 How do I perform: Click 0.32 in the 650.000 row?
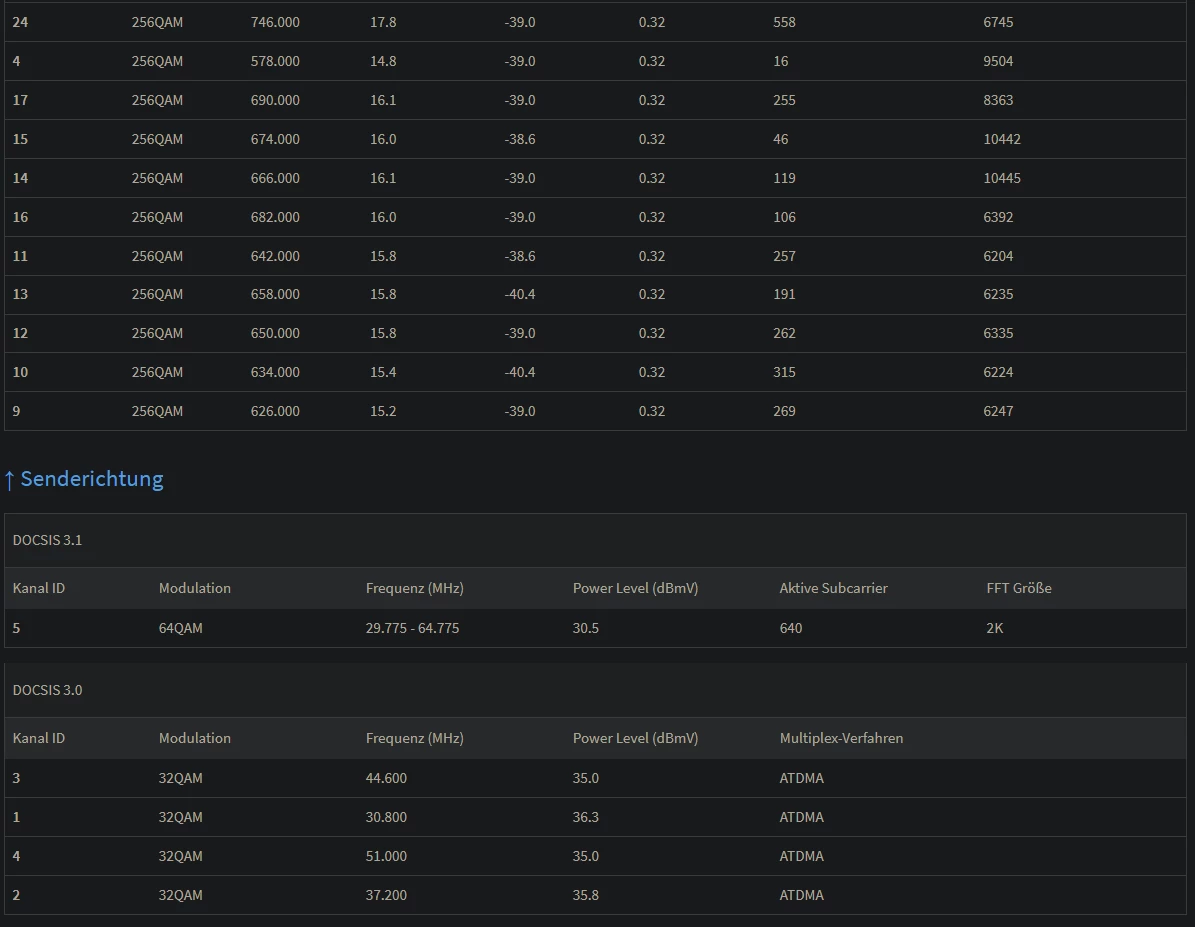tap(652, 333)
